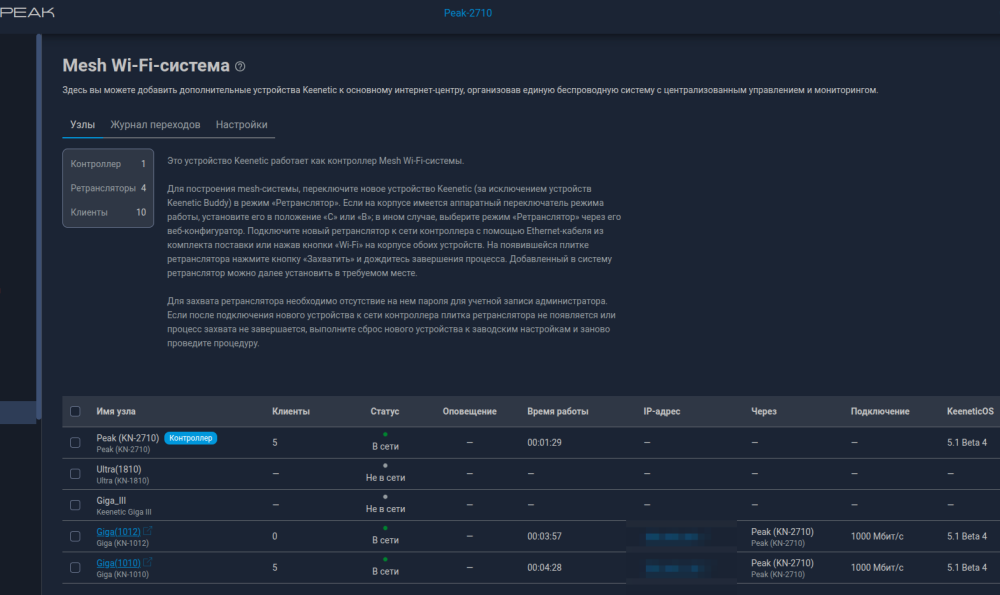Click the uptime value 00:03:57
This screenshot has width=1000, height=595.
(x=544, y=536)
